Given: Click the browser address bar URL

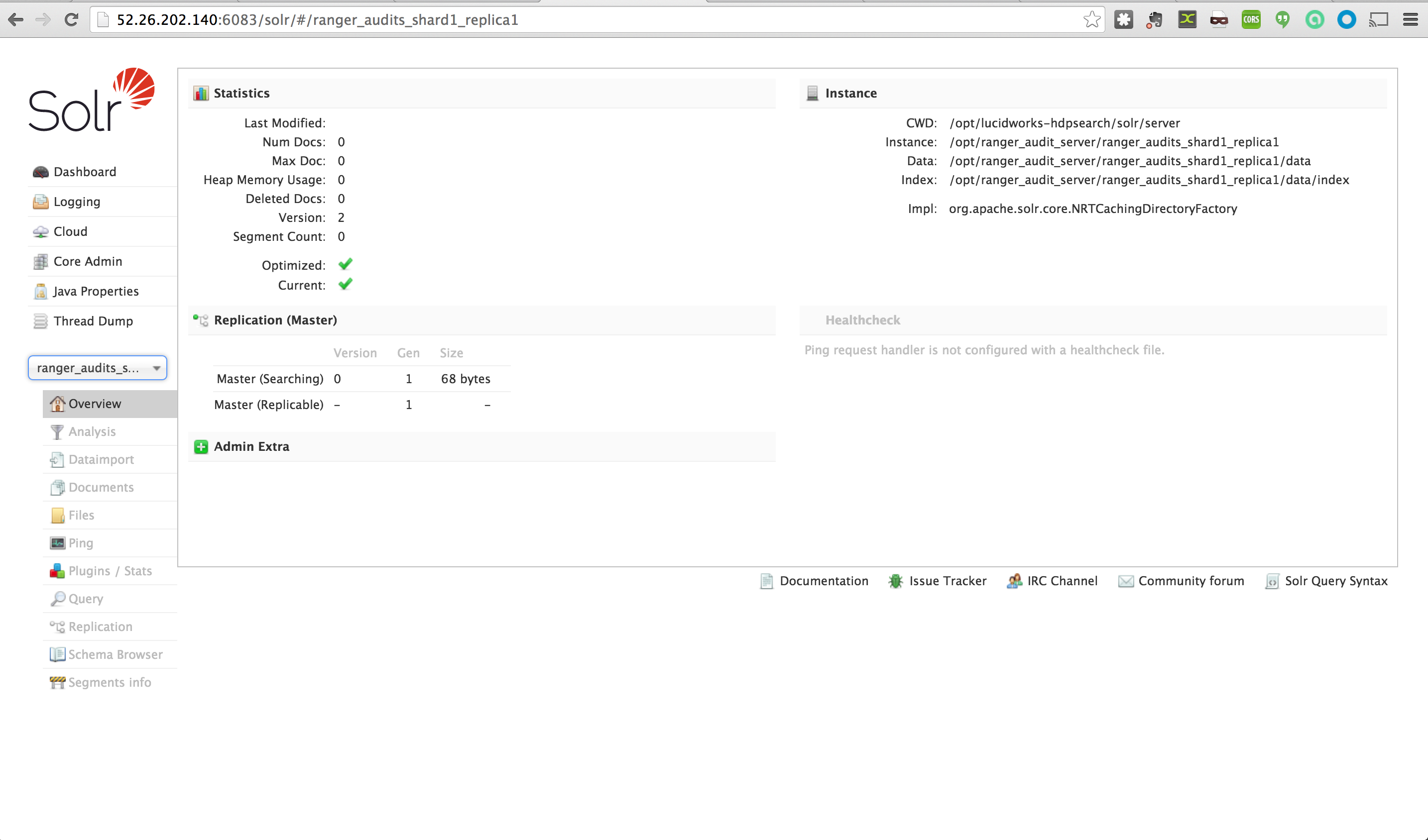Looking at the screenshot, I should (317, 20).
